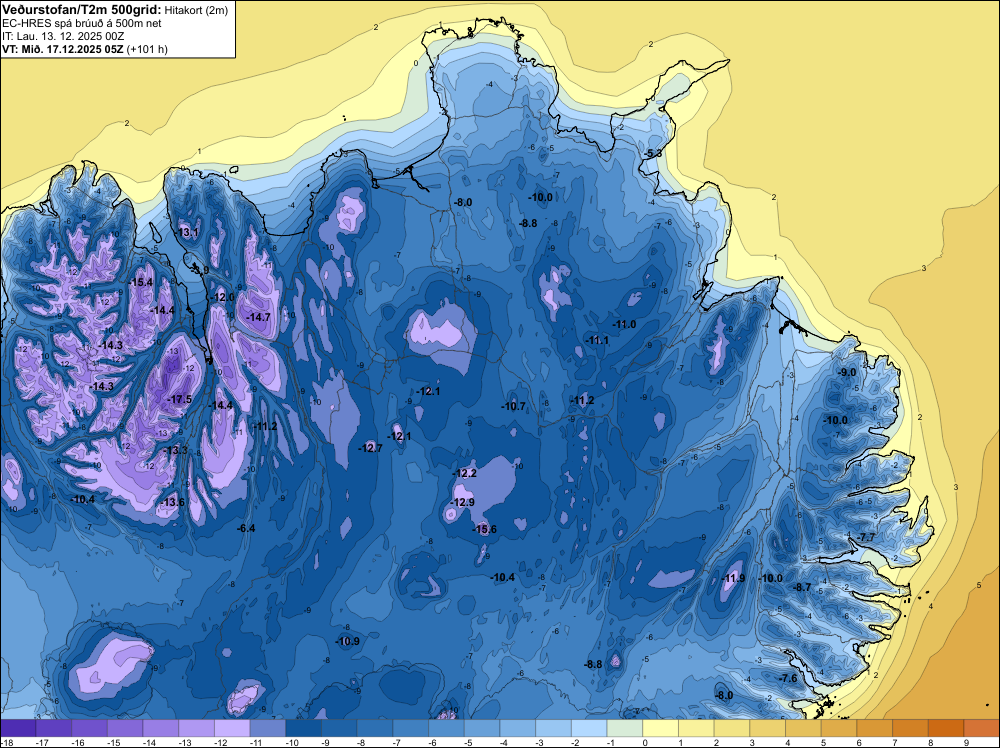The image size is (1000, 748).
Task: Click the -10.9 temperature value
Action: (348, 642)
